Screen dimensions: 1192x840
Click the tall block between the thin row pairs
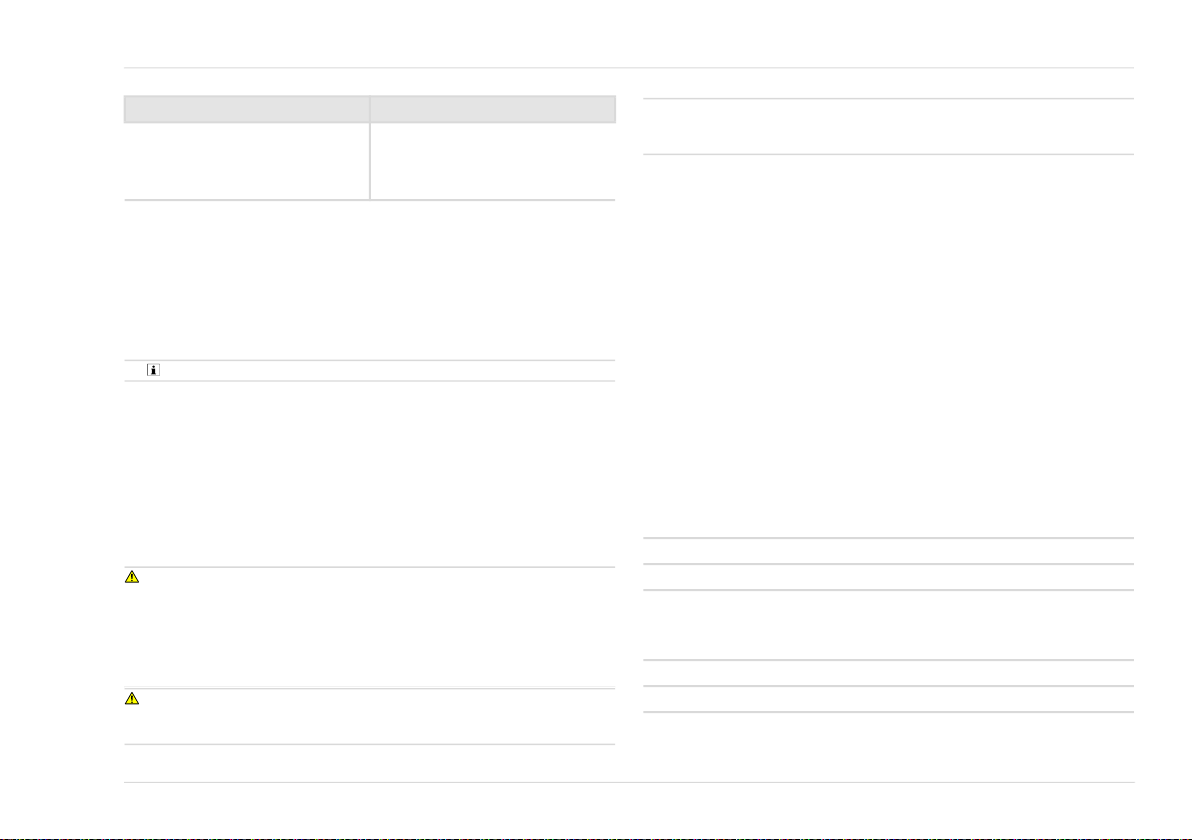click(x=889, y=625)
